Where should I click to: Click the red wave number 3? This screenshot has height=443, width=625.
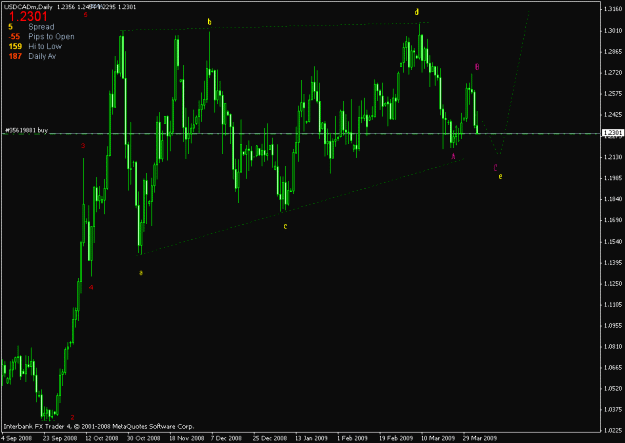[x=83, y=146]
